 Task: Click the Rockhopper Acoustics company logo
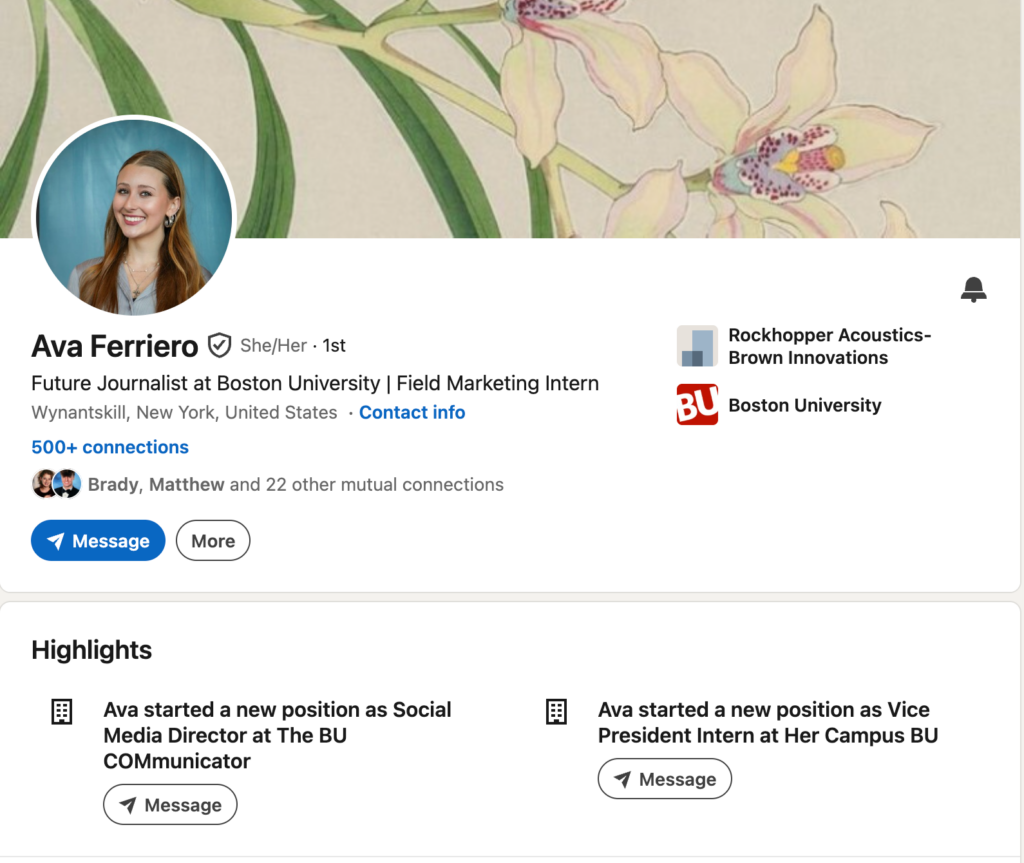coord(696,346)
